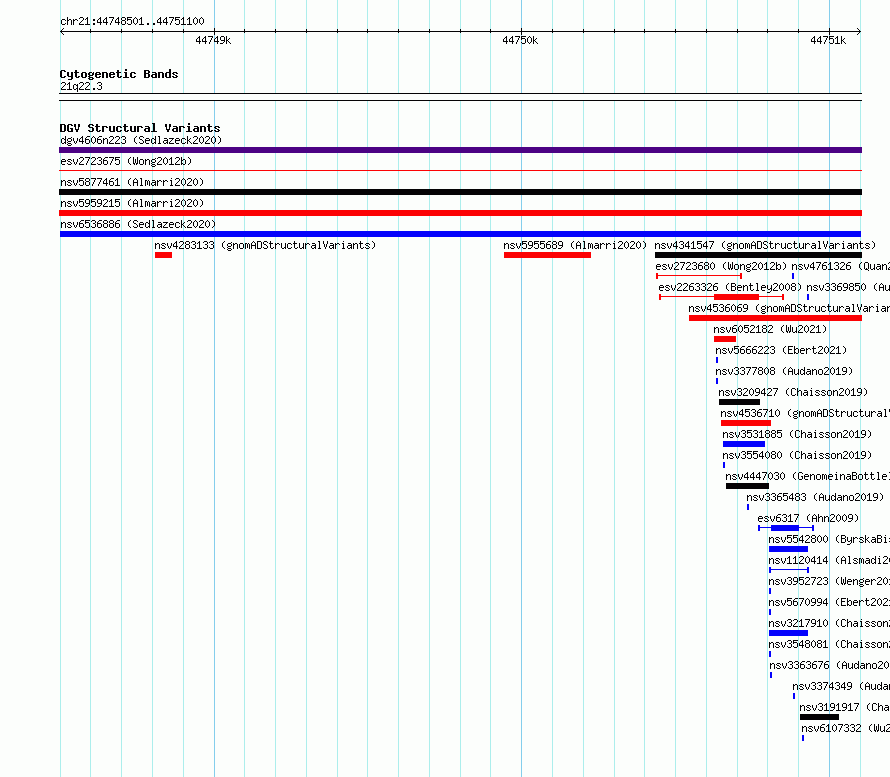Screen dimensions: 890x777
Task: Click nsv4536710 gnomAD variant label
Action: 805,413
